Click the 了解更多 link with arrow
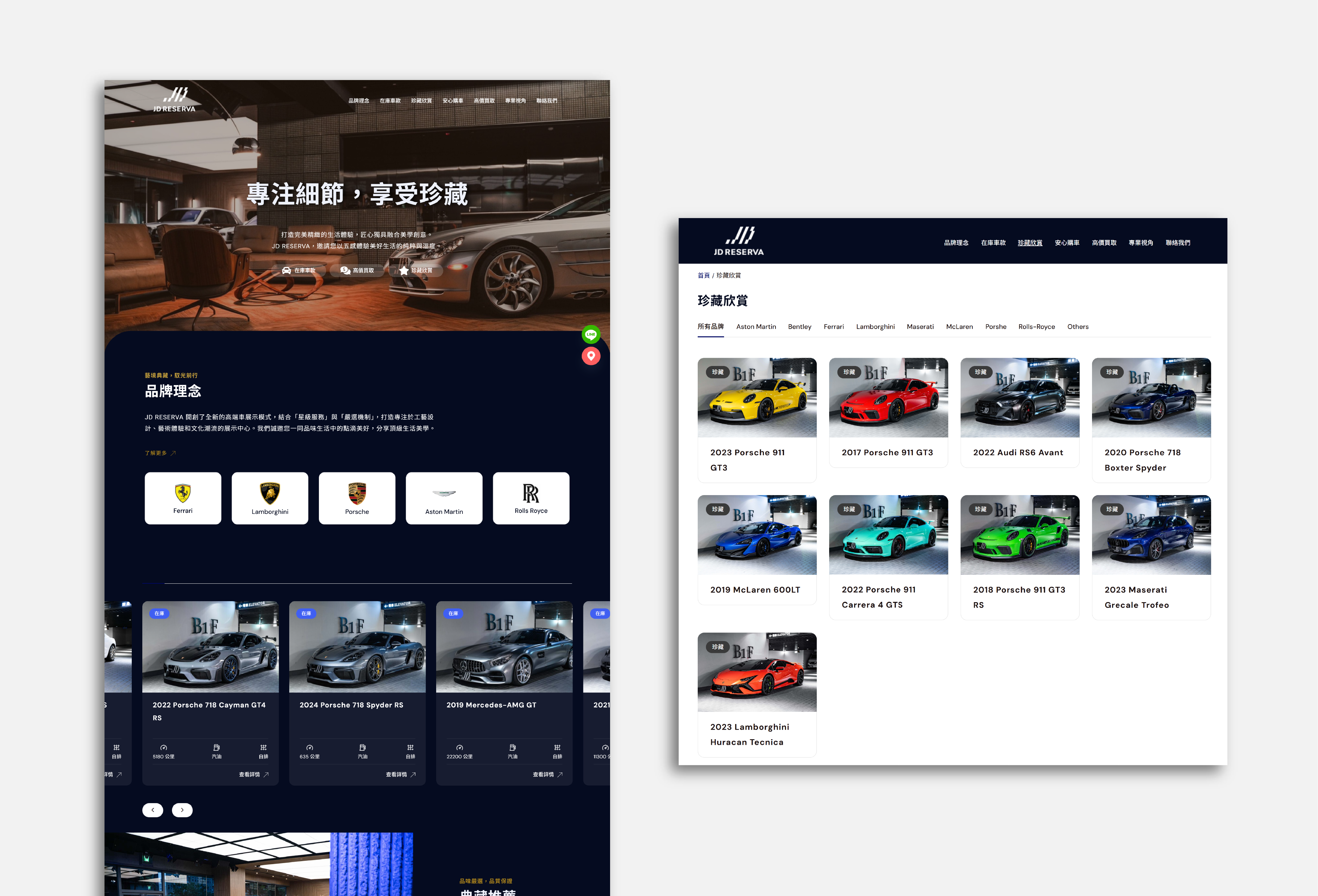Viewport: 1318px width, 896px height. 160,453
